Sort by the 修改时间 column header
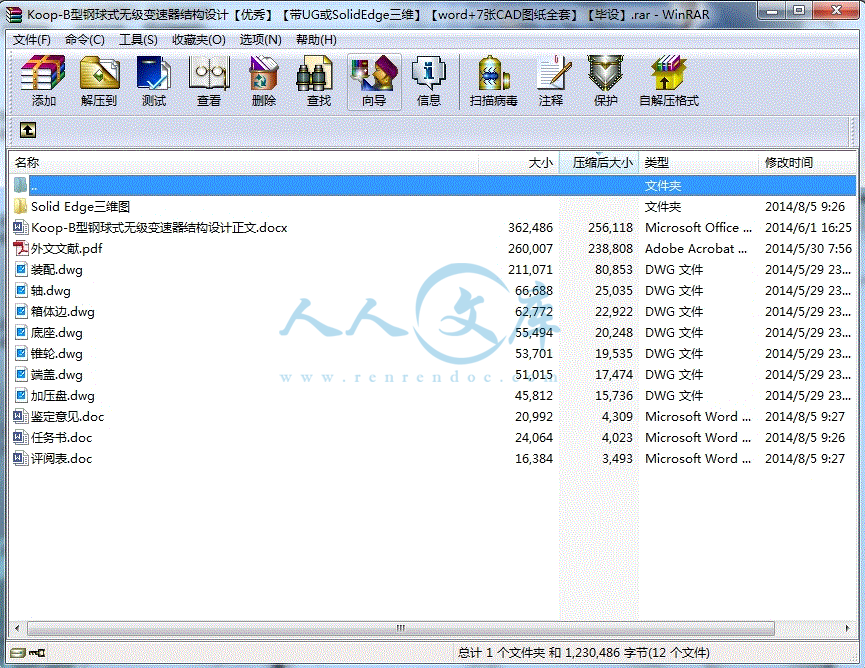The image size is (865, 668). click(808, 163)
